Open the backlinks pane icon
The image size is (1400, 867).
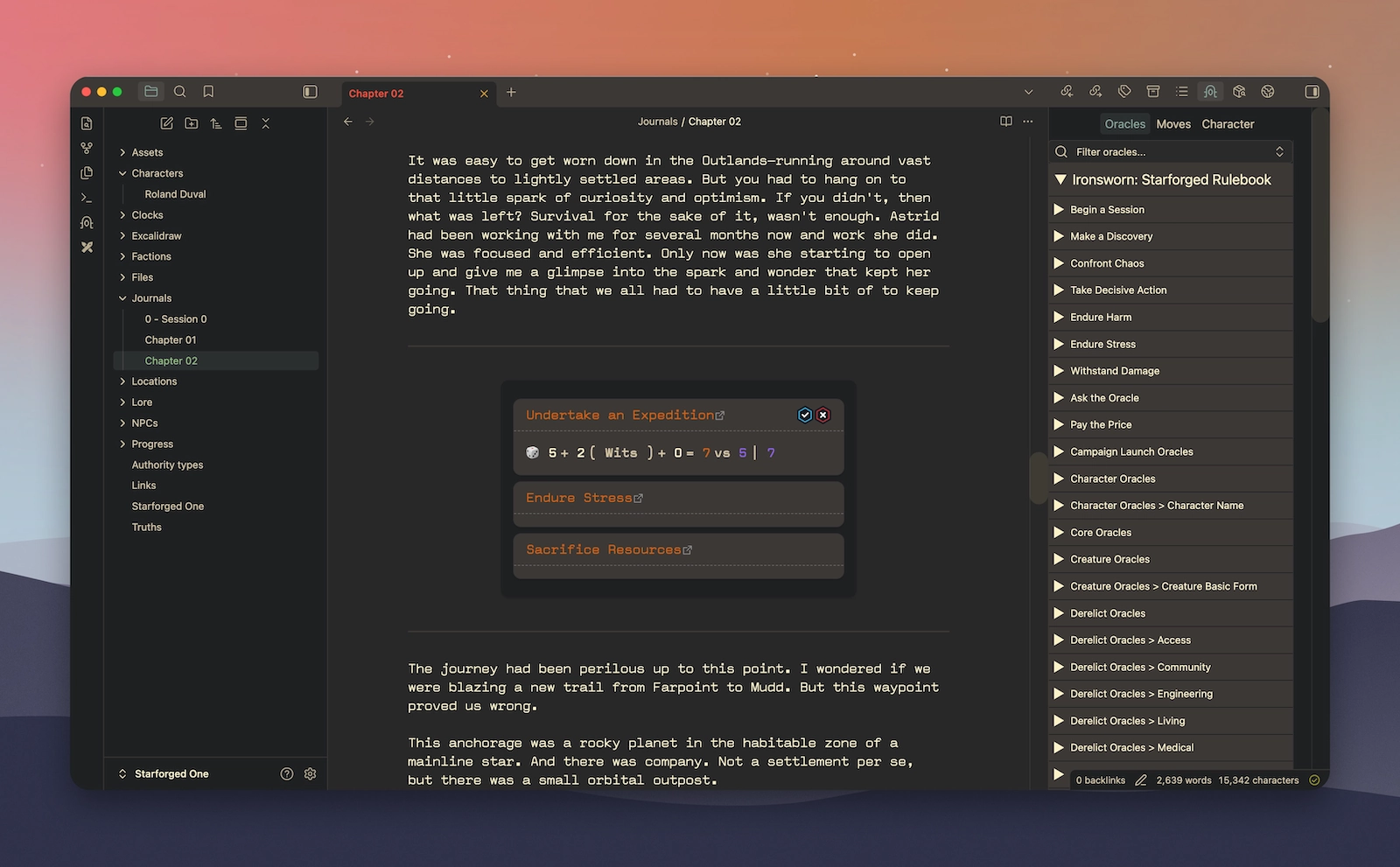pyautogui.click(x=1067, y=91)
